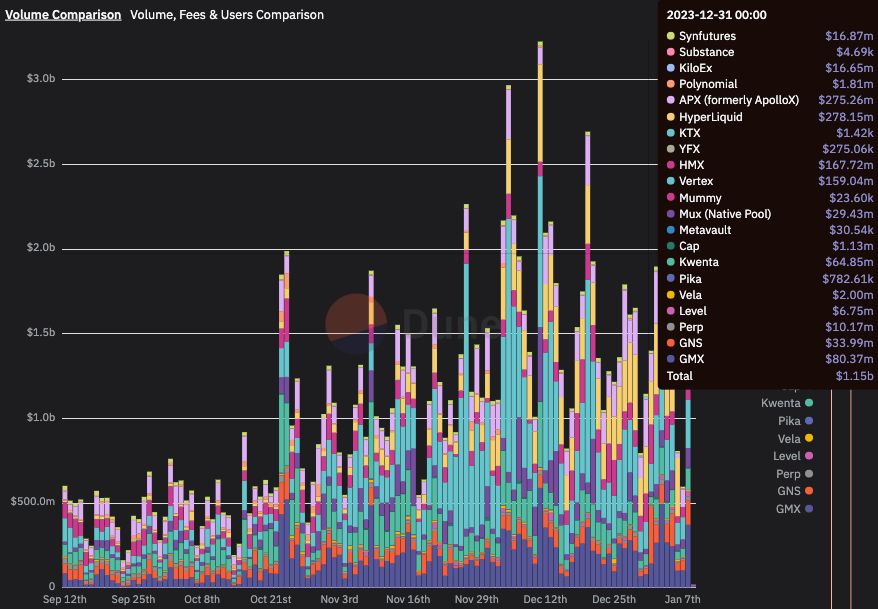Click the APX (formerly ApolloX) color dot
This screenshot has width=878, height=609.
(670, 100)
